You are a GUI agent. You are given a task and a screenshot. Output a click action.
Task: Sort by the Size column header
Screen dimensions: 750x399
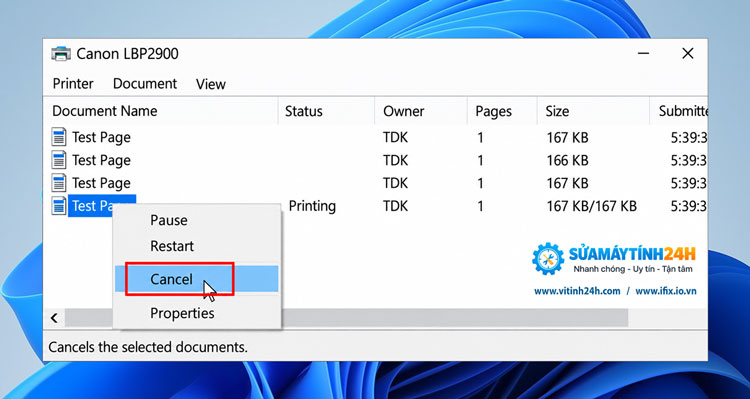point(594,111)
